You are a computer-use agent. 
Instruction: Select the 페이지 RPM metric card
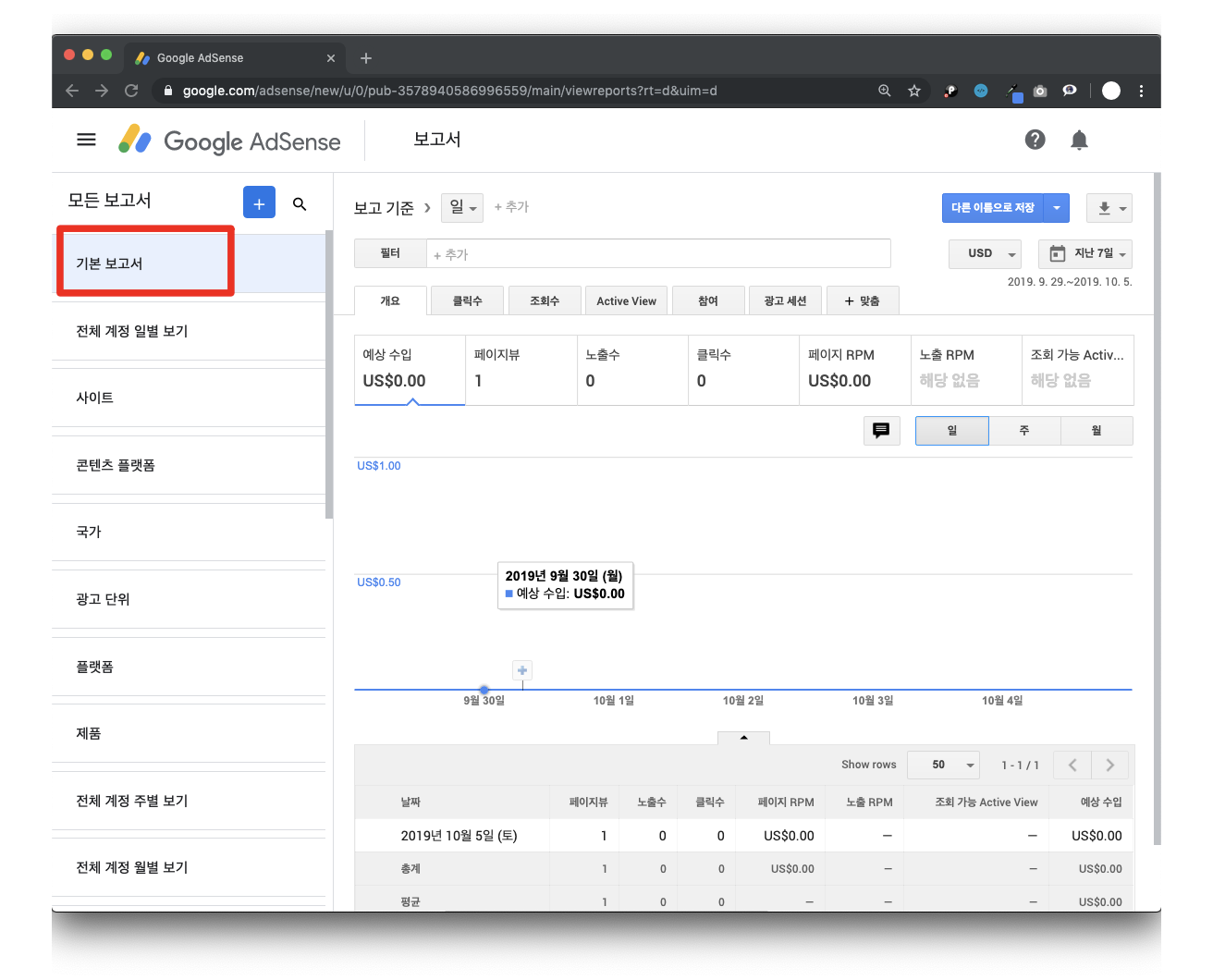854,370
